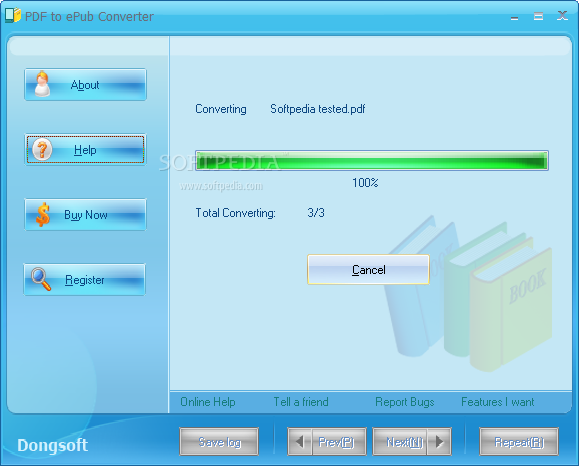
Task: Click the green conversion progress bar
Action: (371, 161)
